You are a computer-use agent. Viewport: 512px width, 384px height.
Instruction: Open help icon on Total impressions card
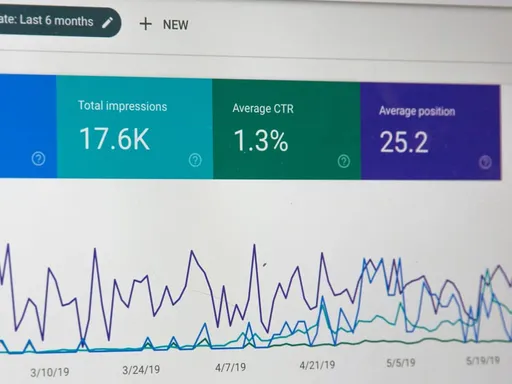195,160
